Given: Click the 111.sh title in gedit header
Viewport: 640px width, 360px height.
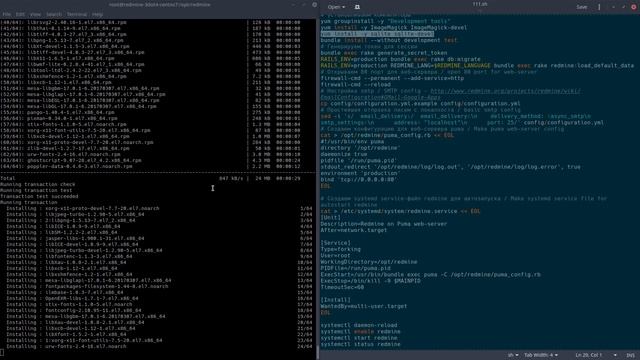Looking at the screenshot, I should (480, 4).
